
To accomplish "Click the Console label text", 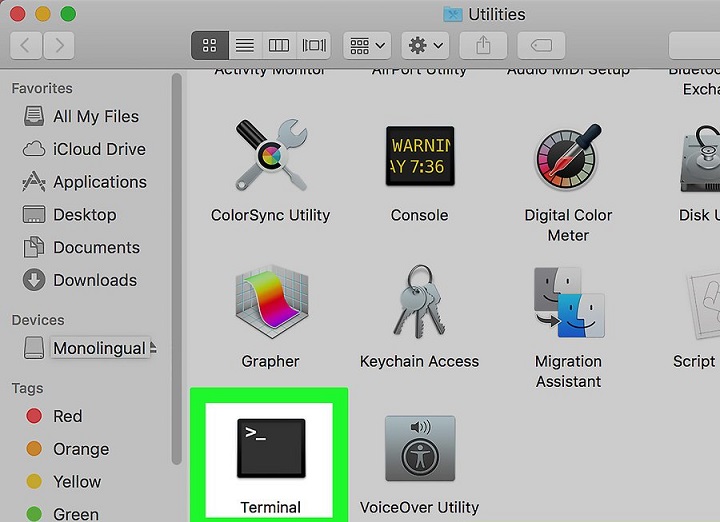I will click(419, 215).
